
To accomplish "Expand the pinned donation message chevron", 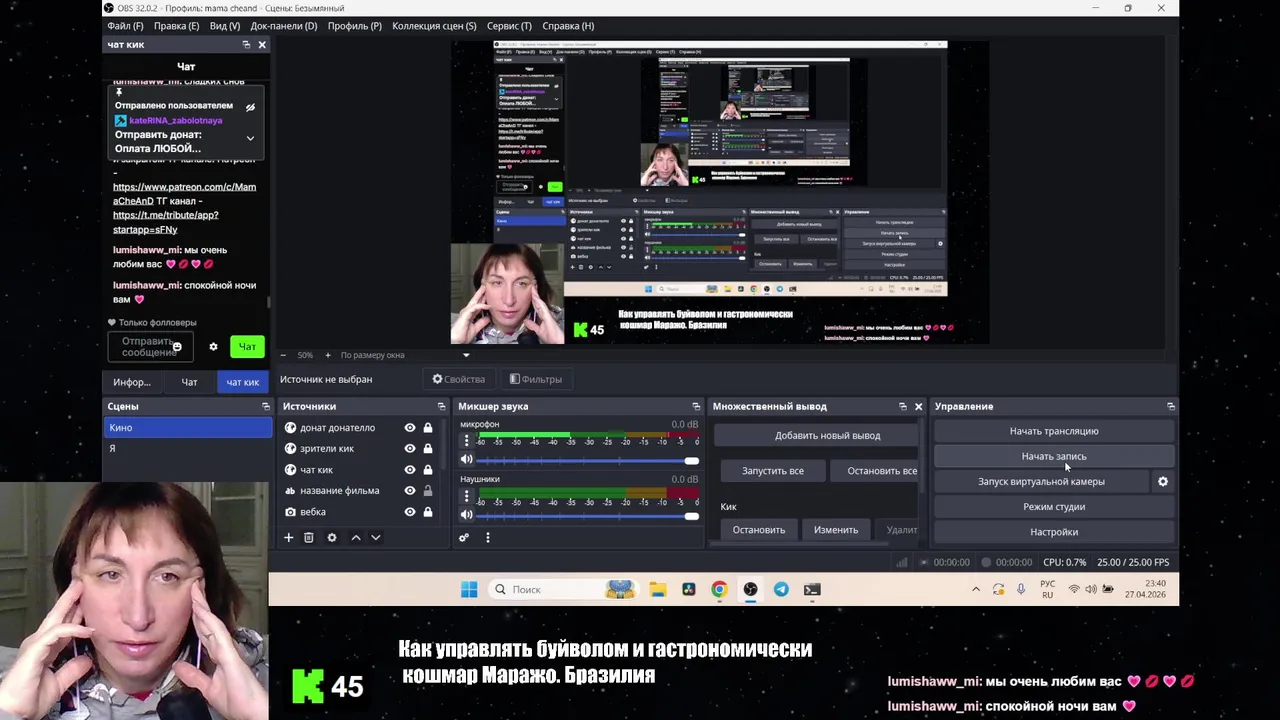I will tap(250, 138).
